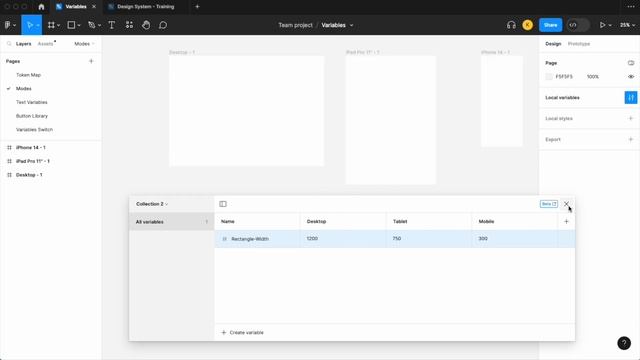Select the iPhone 14 - 1 layer

[x=31, y=148]
